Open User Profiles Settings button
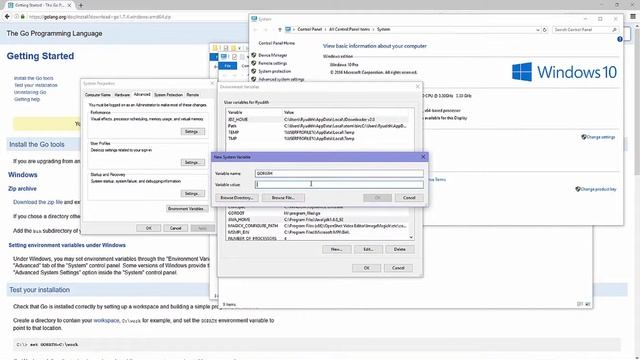 pyautogui.click(x=192, y=162)
